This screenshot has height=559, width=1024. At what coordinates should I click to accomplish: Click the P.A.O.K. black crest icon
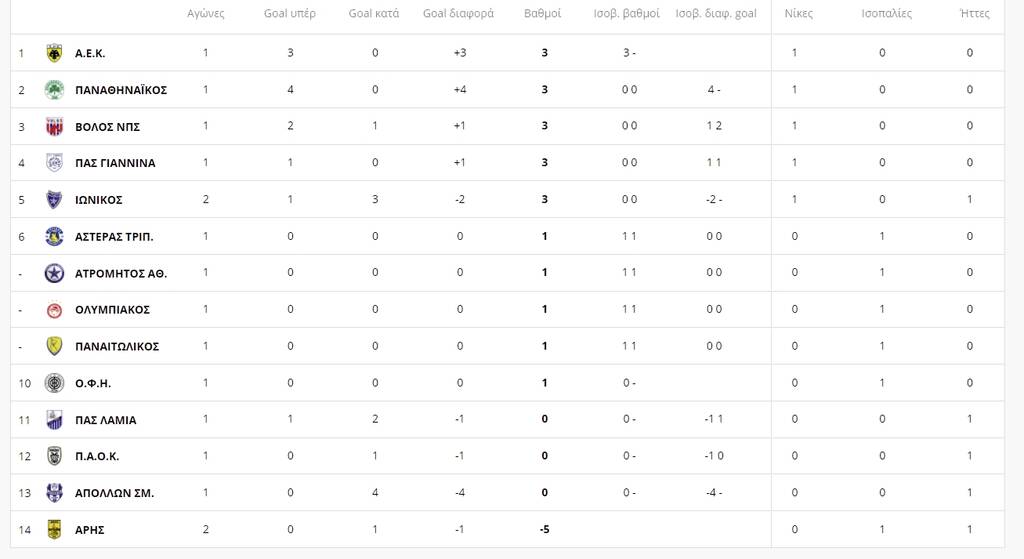tap(54, 456)
